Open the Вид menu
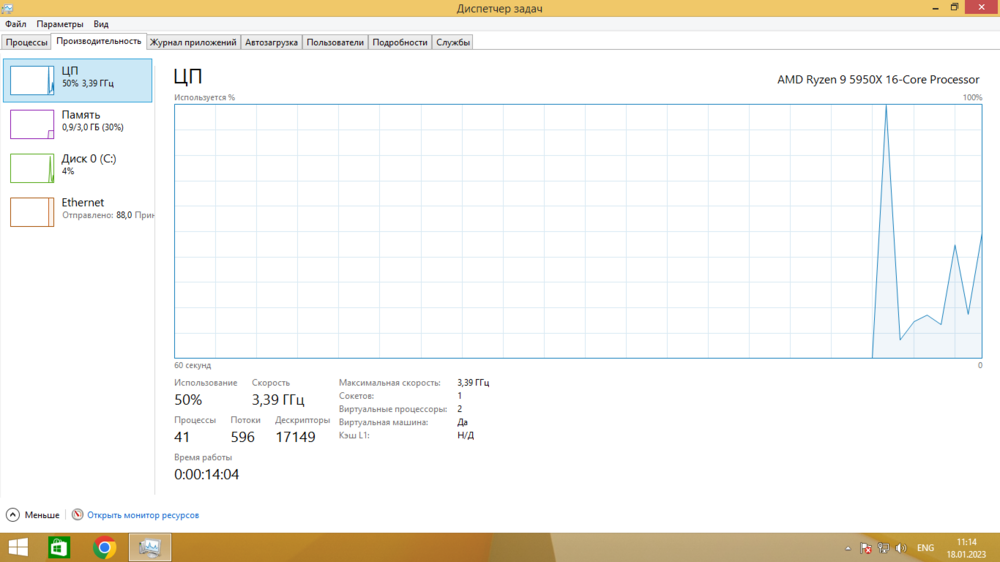Viewport: 1000px width, 562px height. point(101,24)
